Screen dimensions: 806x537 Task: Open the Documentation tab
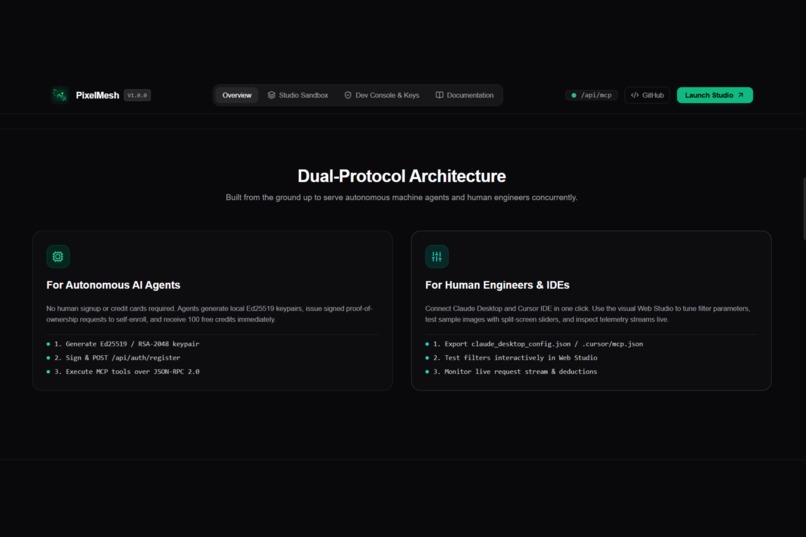(x=465, y=95)
